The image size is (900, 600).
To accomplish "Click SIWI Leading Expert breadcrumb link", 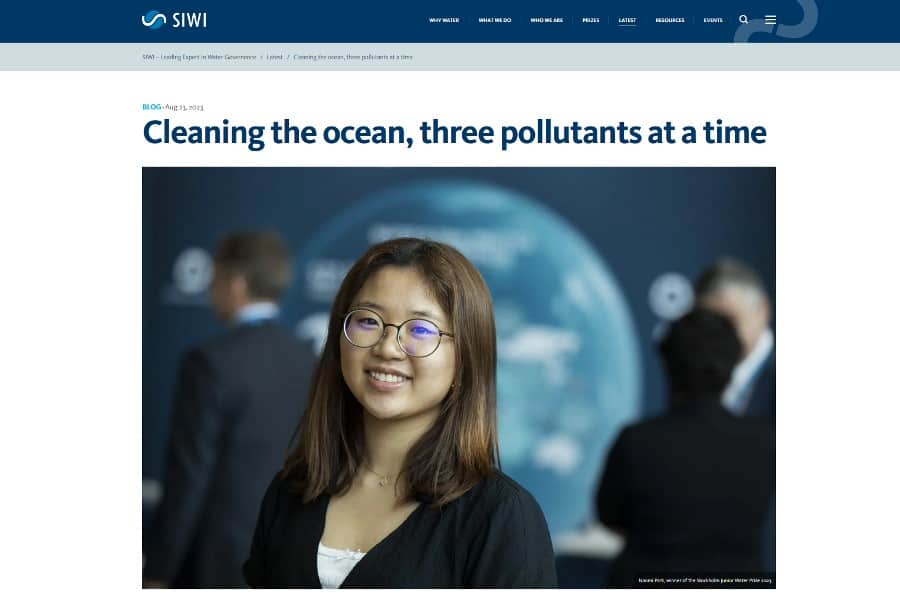I will pyautogui.click(x=199, y=57).
